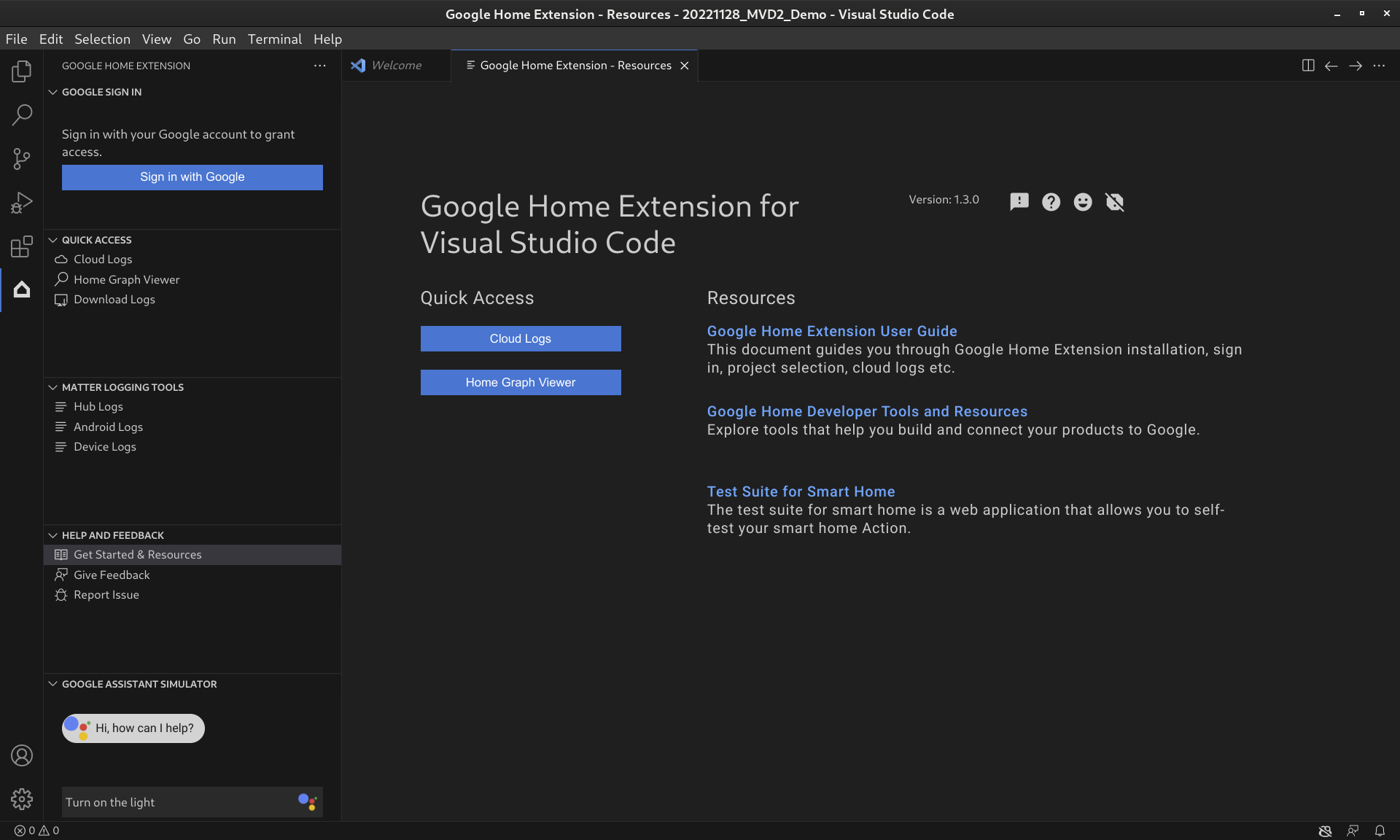Open the feedback smiley face icon
Viewport: 1400px width, 840px height.
click(1083, 201)
